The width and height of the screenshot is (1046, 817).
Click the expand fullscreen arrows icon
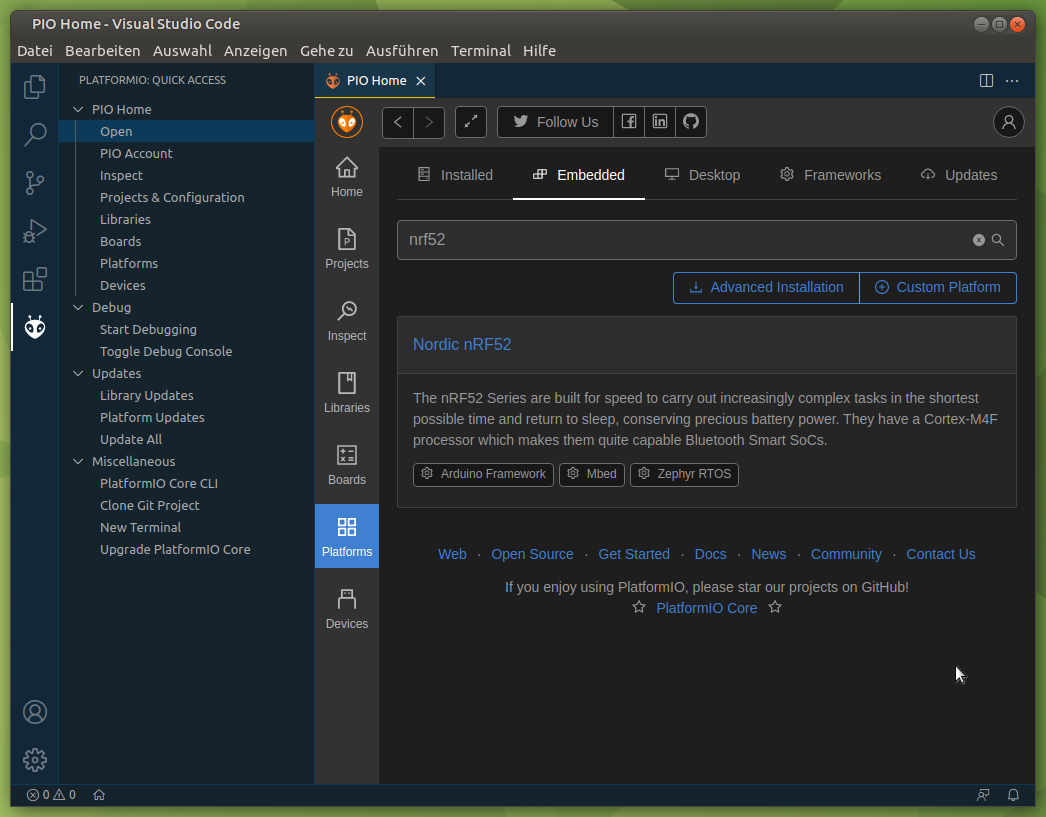[471, 122]
